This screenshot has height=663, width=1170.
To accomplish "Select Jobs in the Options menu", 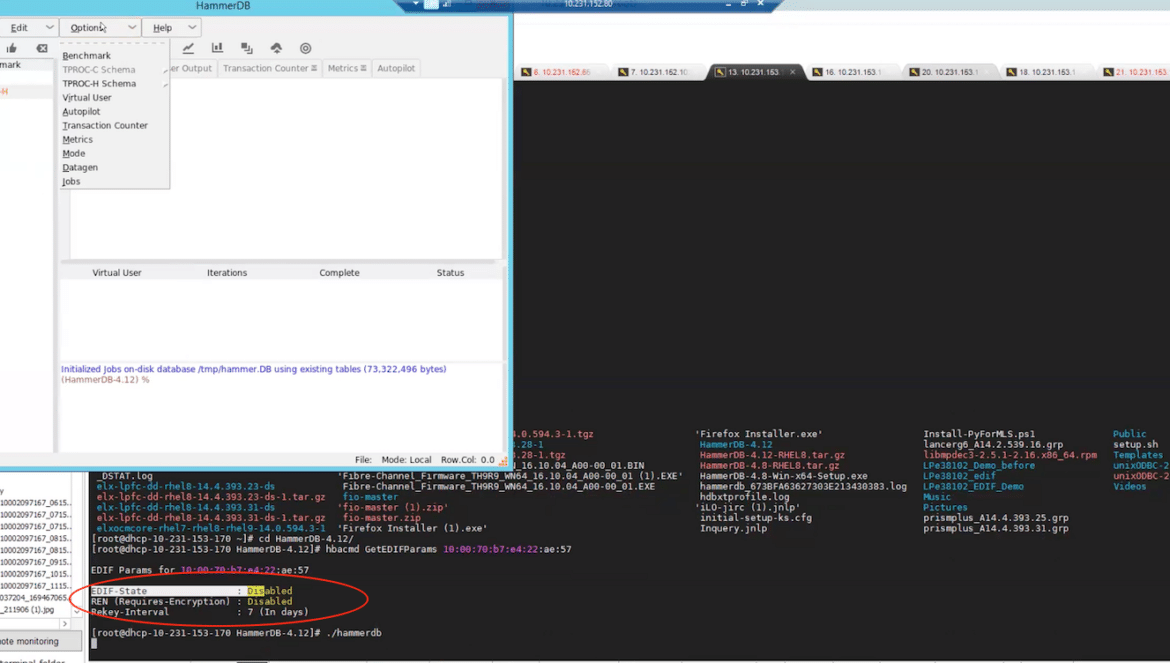I will (x=71, y=181).
